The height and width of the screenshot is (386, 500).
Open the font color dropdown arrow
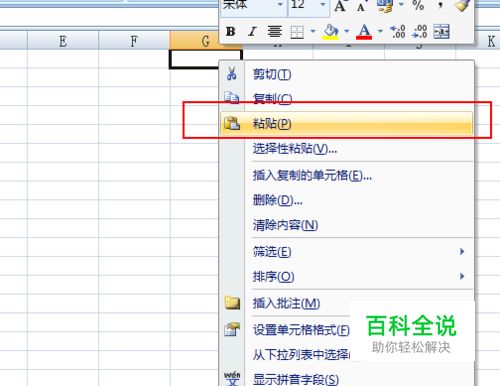[x=380, y=31]
